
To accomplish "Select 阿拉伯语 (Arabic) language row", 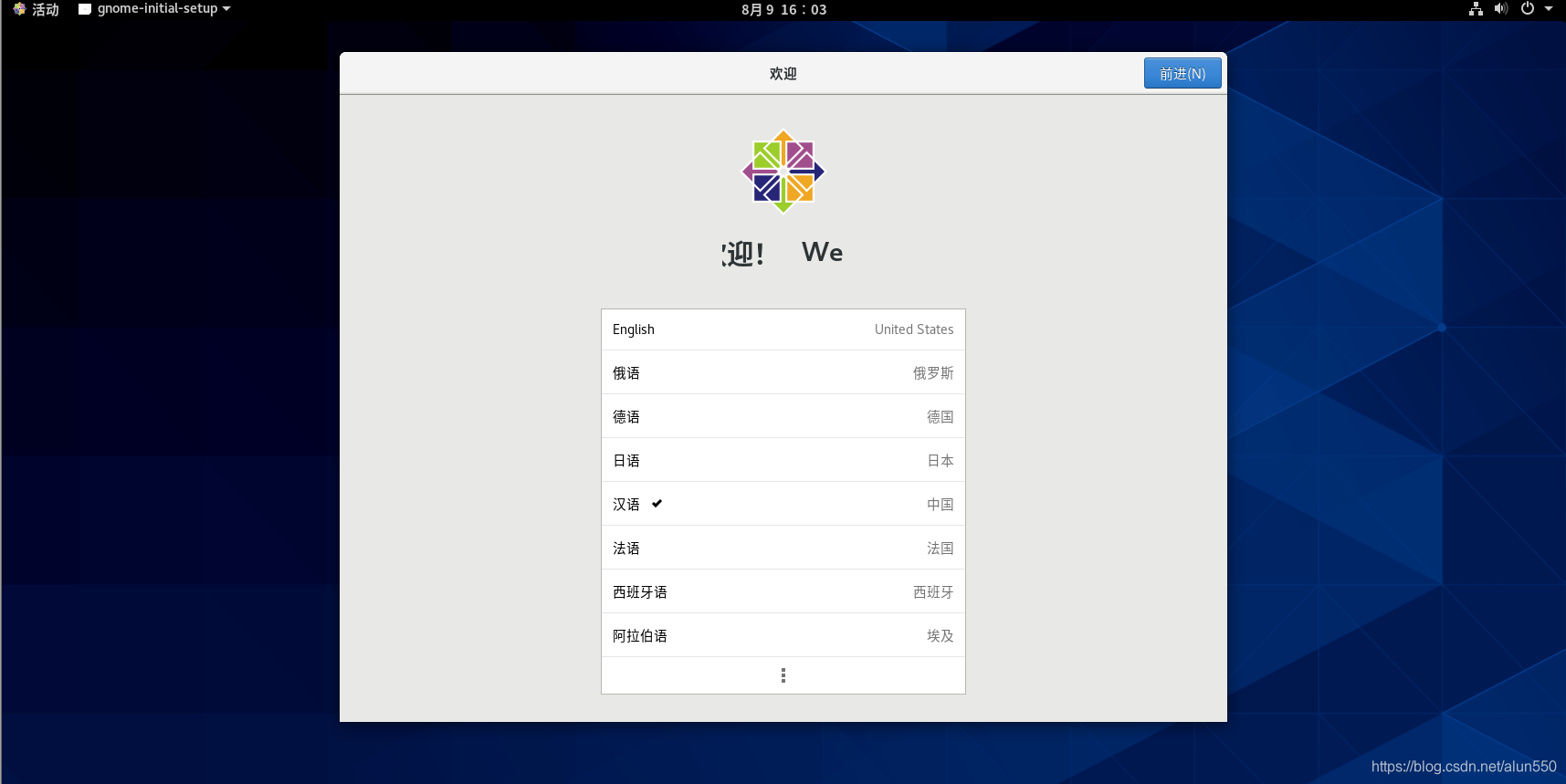I will (783, 635).
